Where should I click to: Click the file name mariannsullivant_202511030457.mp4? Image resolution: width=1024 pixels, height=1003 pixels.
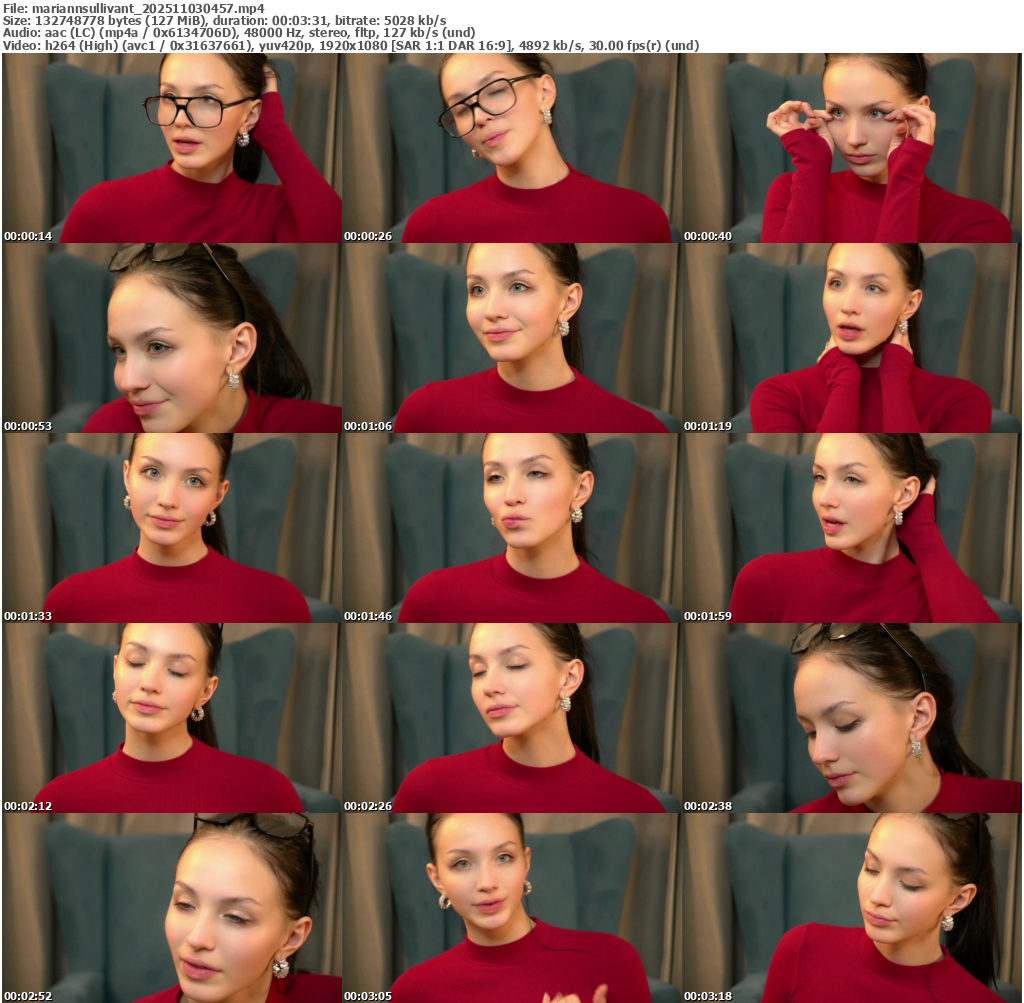pos(148,8)
